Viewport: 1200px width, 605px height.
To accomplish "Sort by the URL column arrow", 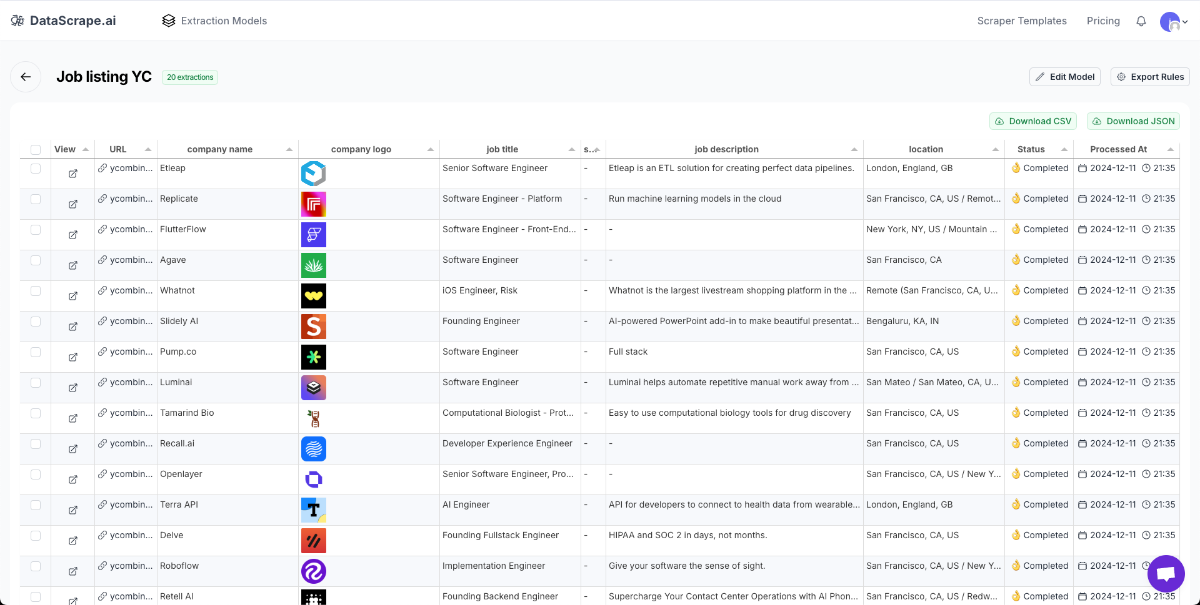I will coord(148,149).
